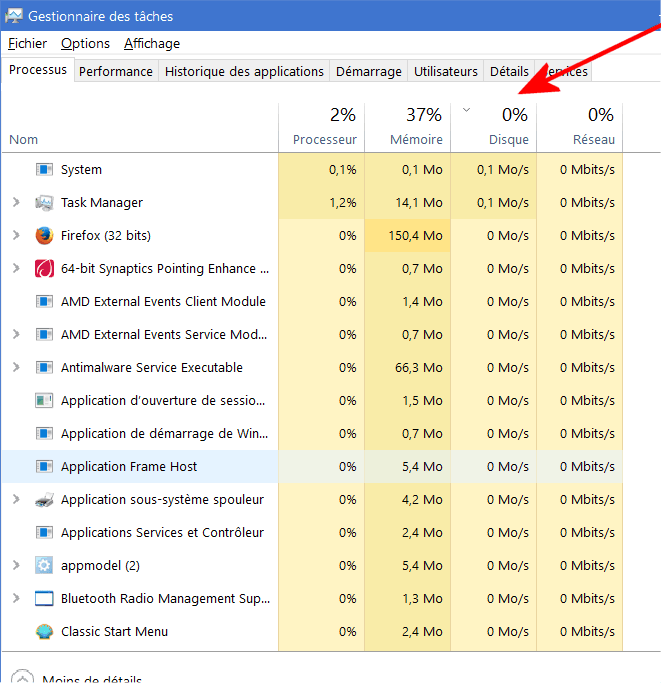Click Firefox's 150,4 Mo memory value

pyautogui.click(x=416, y=236)
